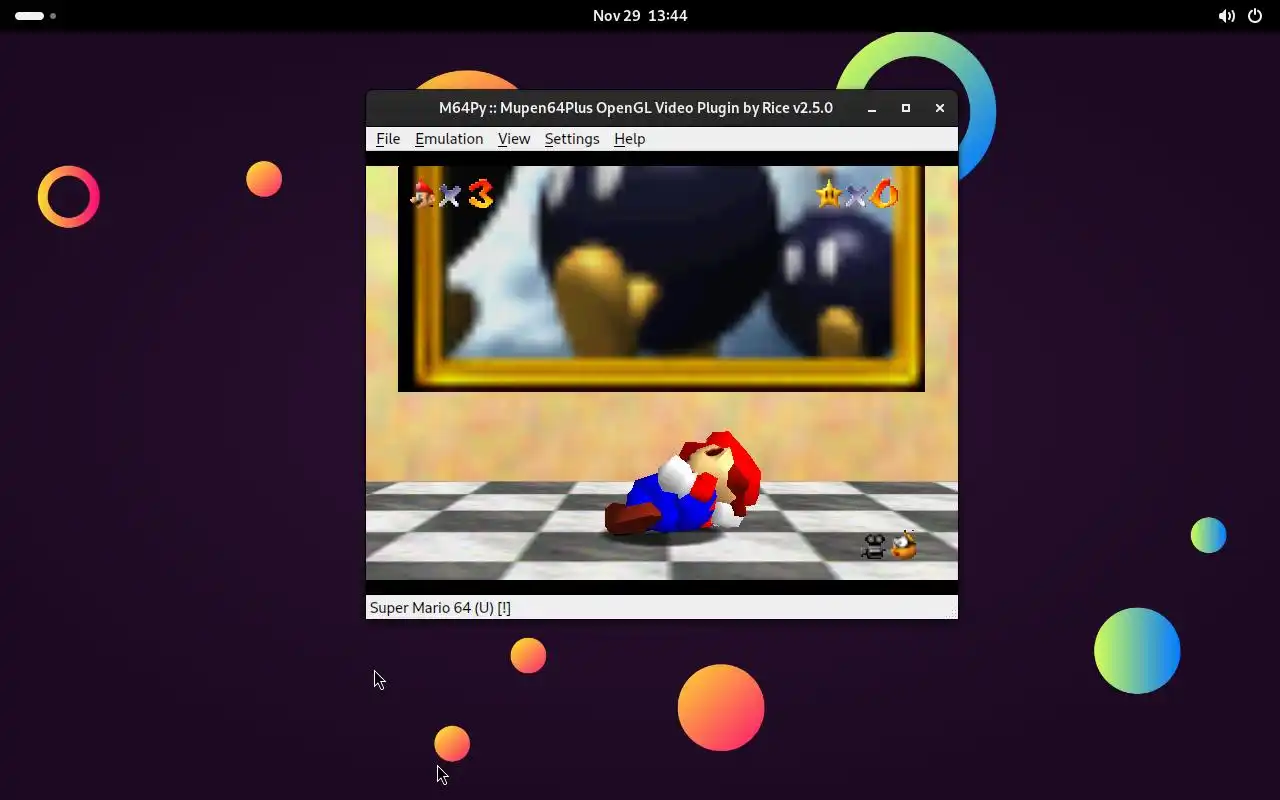Minimize the M64Py window

pos(872,108)
